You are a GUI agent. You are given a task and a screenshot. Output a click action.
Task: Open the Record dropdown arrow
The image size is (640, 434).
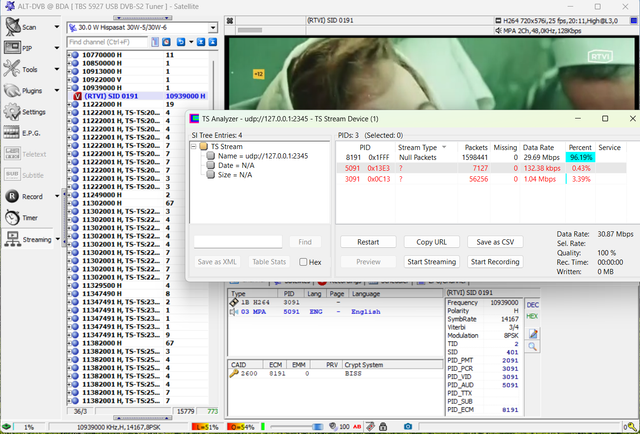pos(57,196)
